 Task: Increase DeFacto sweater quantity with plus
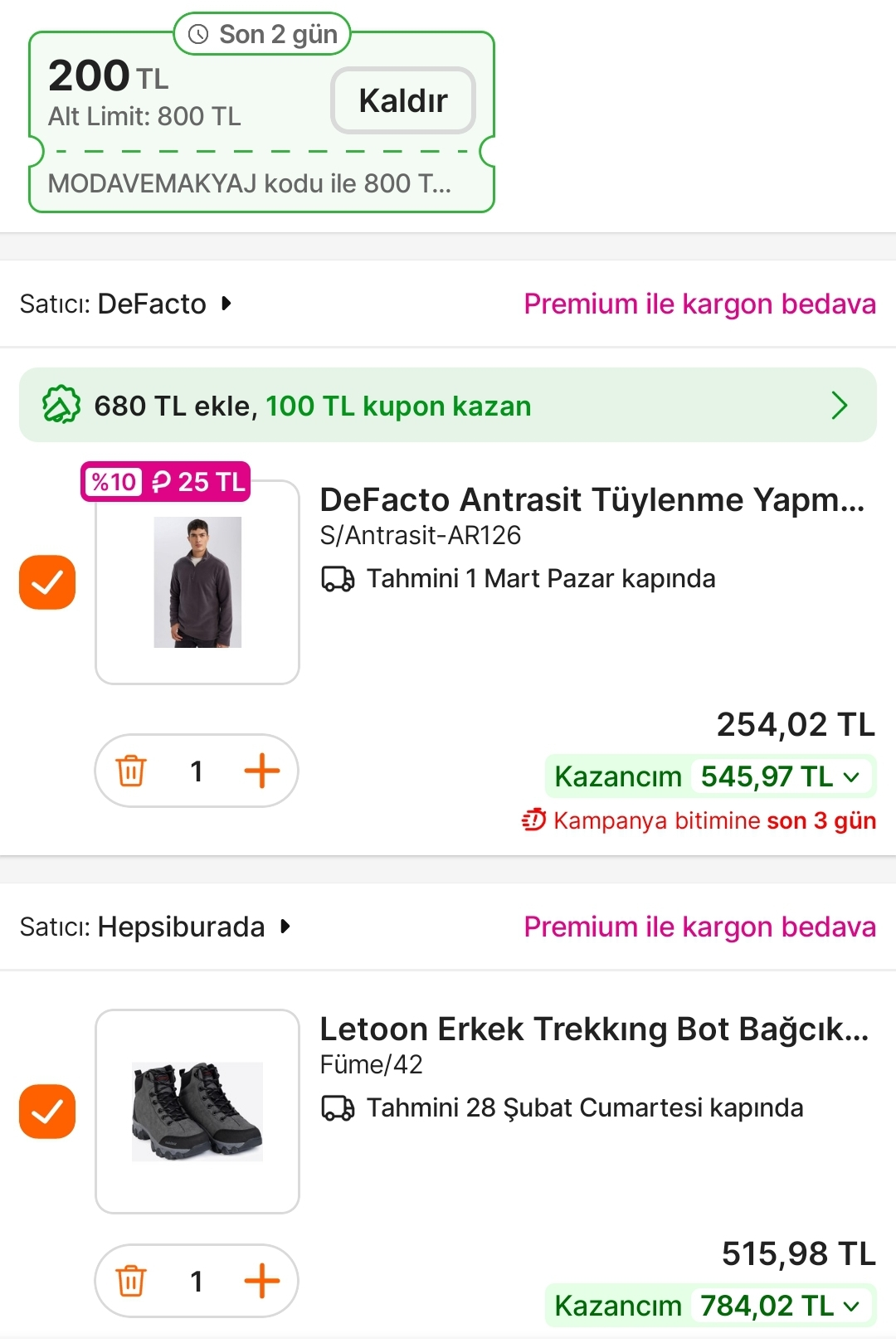pyautogui.click(x=261, y=771)
